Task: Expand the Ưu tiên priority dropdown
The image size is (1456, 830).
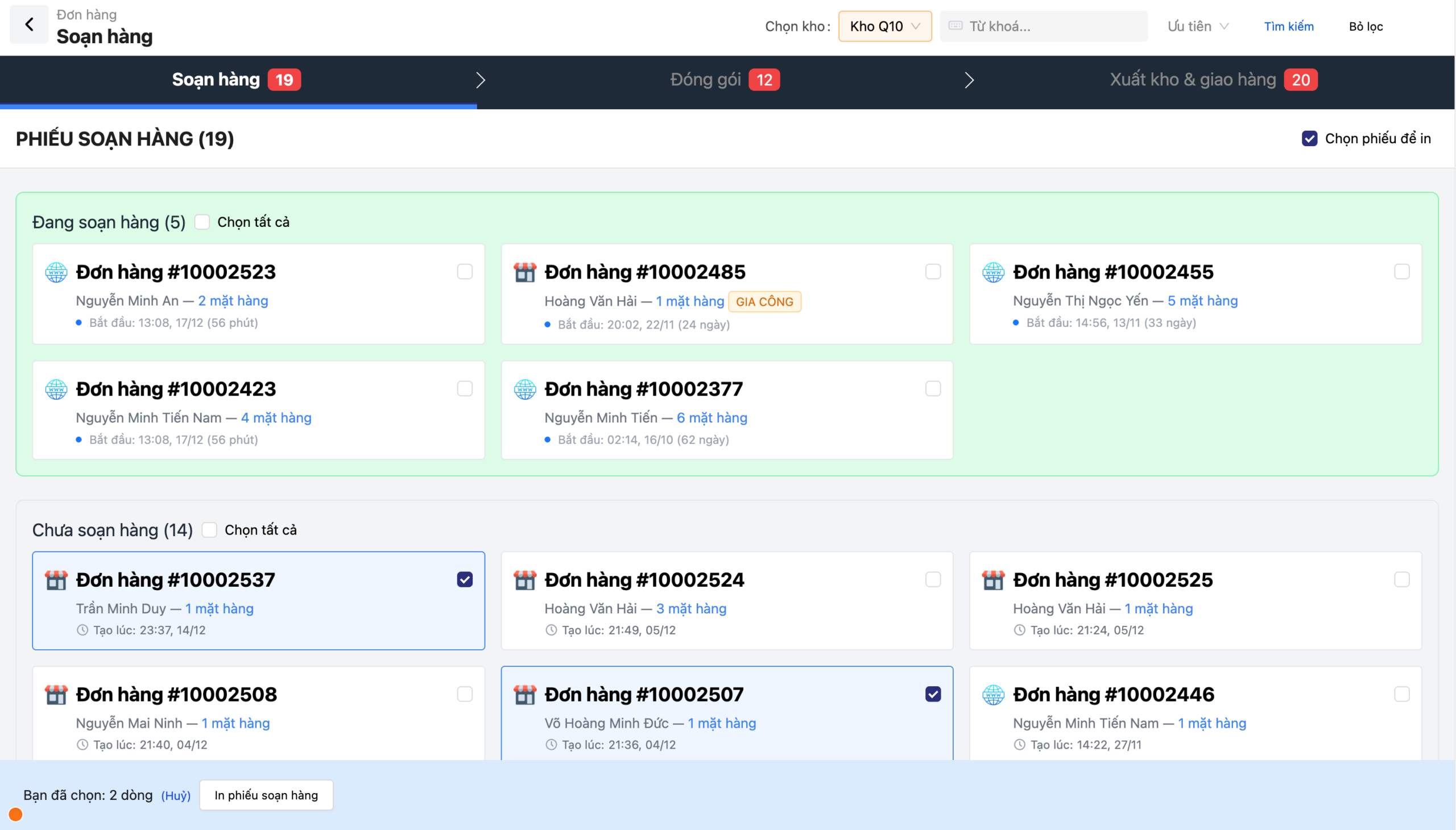Action: [x=1197, y=26]
